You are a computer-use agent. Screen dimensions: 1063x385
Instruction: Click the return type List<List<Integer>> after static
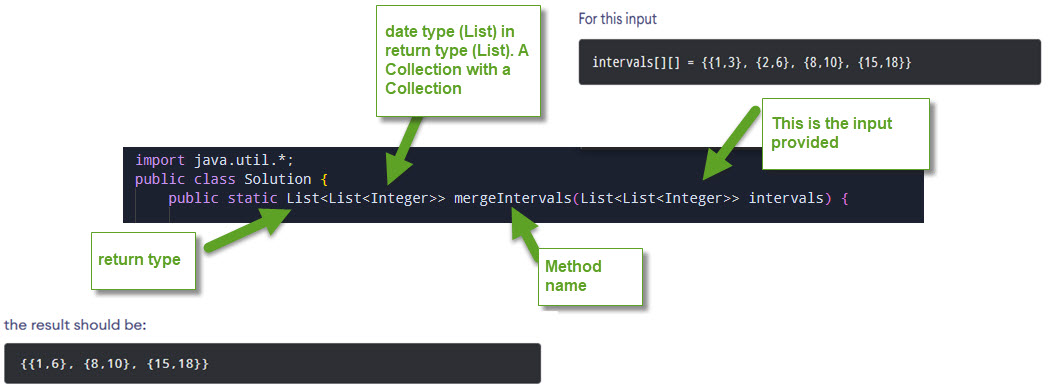pyautogui.click(x=366, y=199)
